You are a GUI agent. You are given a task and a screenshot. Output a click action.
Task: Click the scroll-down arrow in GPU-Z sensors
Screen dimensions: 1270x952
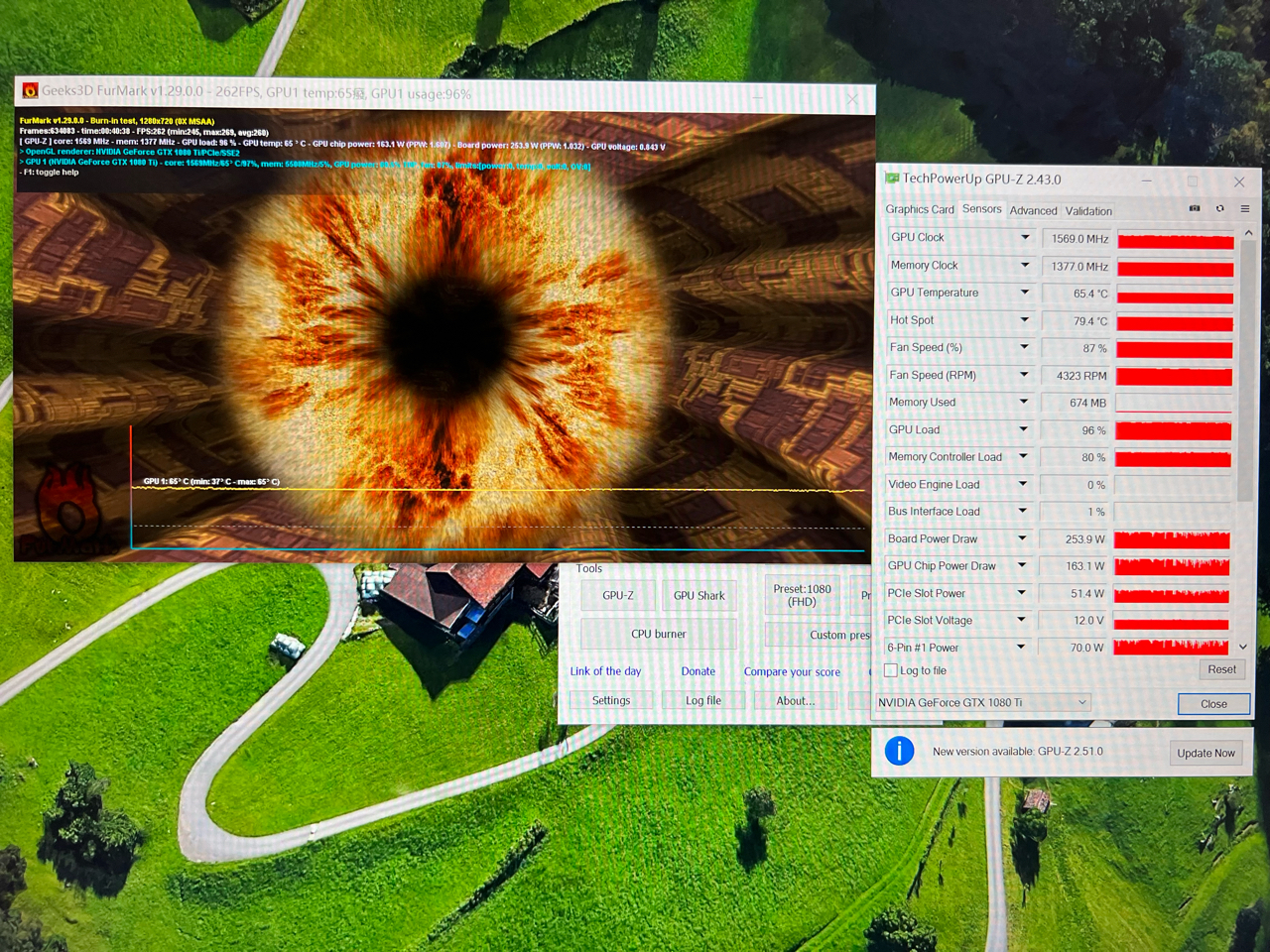[x=1243, y=647]
